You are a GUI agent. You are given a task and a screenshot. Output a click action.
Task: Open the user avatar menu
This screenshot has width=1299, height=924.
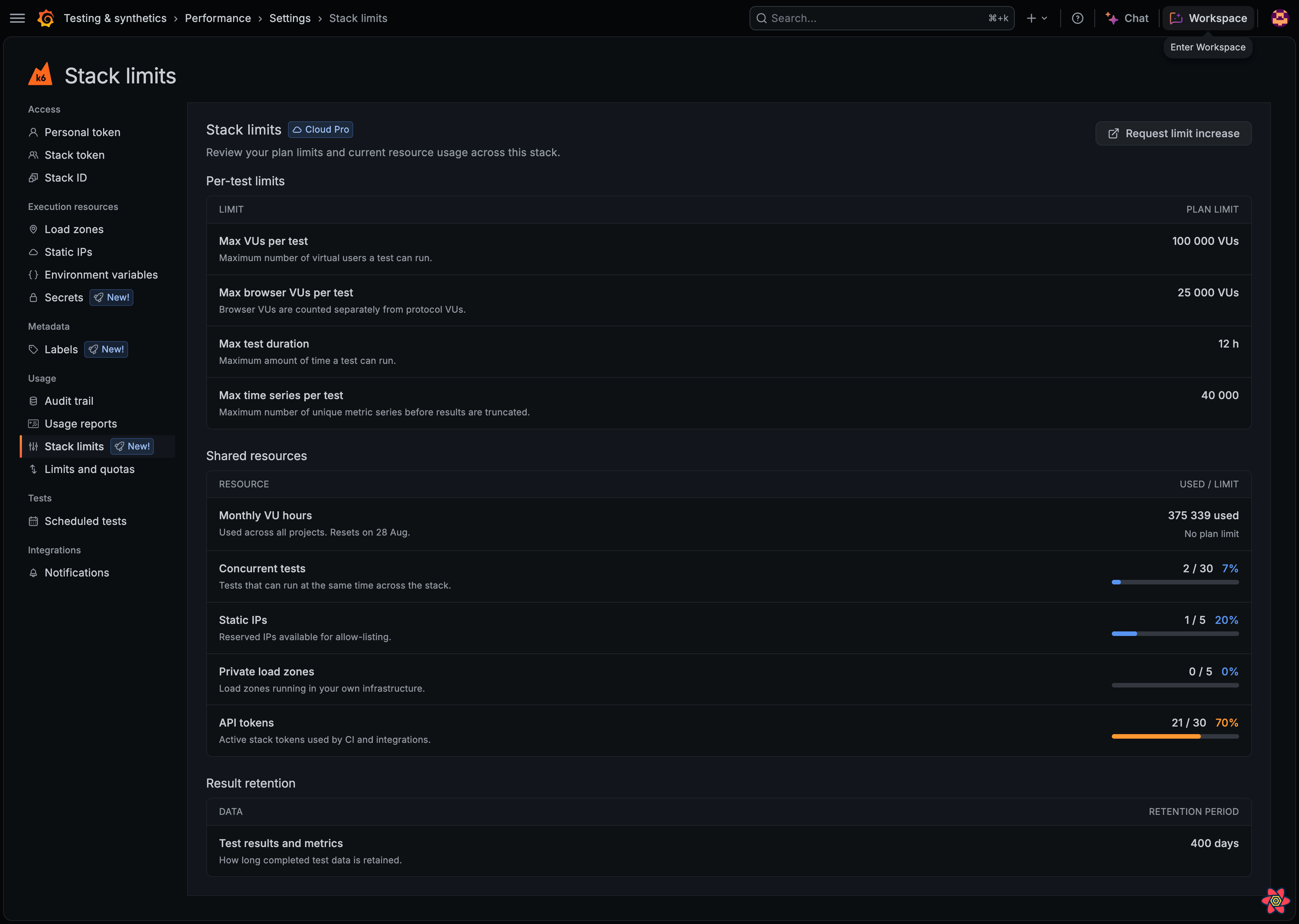1280,18
